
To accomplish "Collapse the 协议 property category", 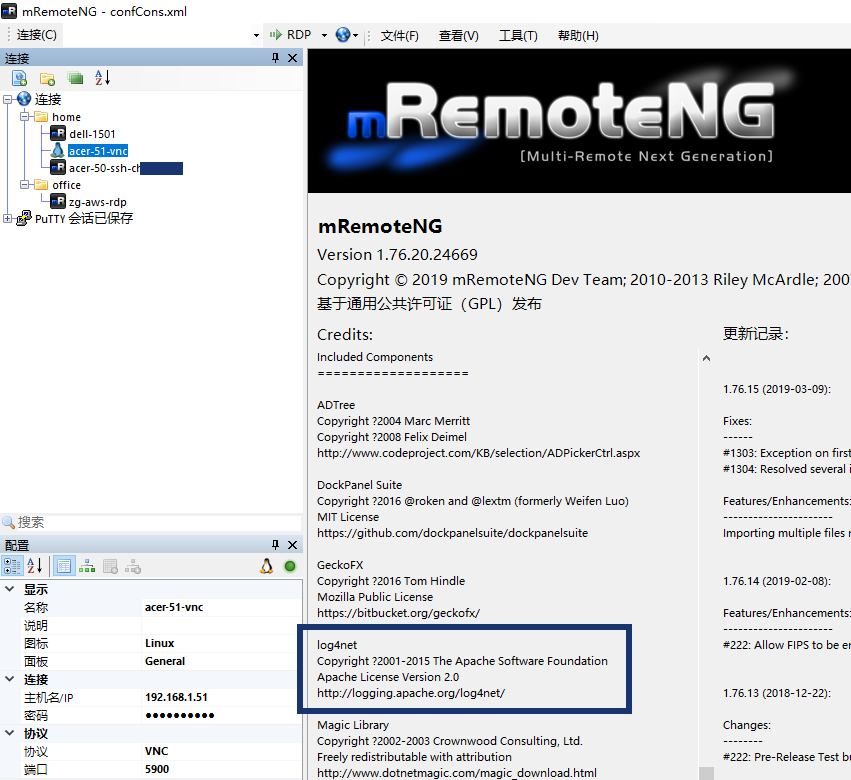I will pyautogui.click(x=10, y=733).
